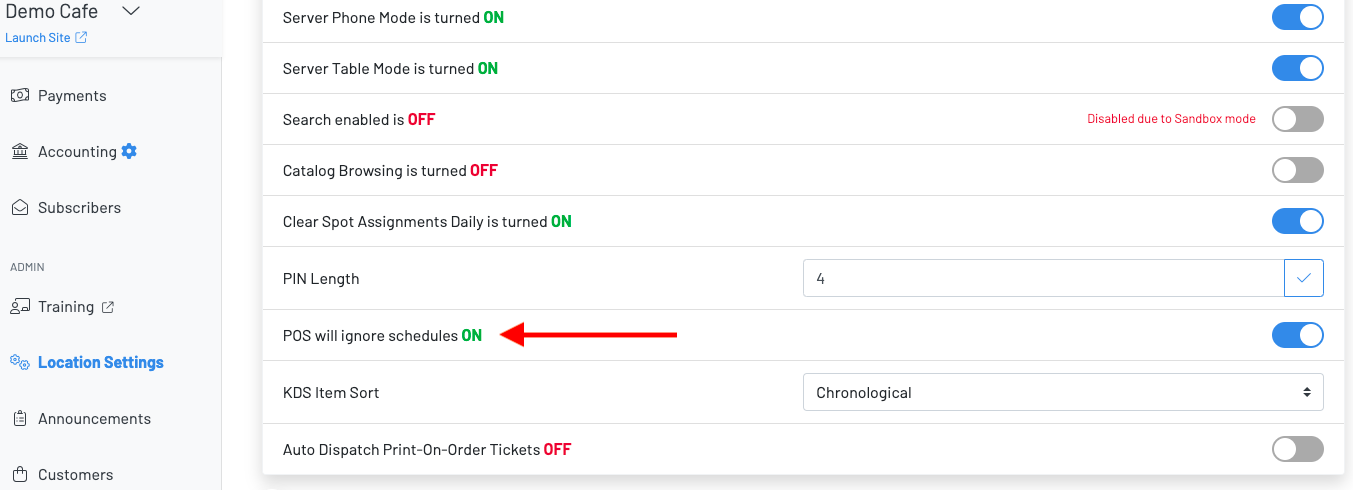The height and width of the screenshot is (490, 1353).
Task: Open the KDS Item Sort dropdown
Action: (1062, 393)
